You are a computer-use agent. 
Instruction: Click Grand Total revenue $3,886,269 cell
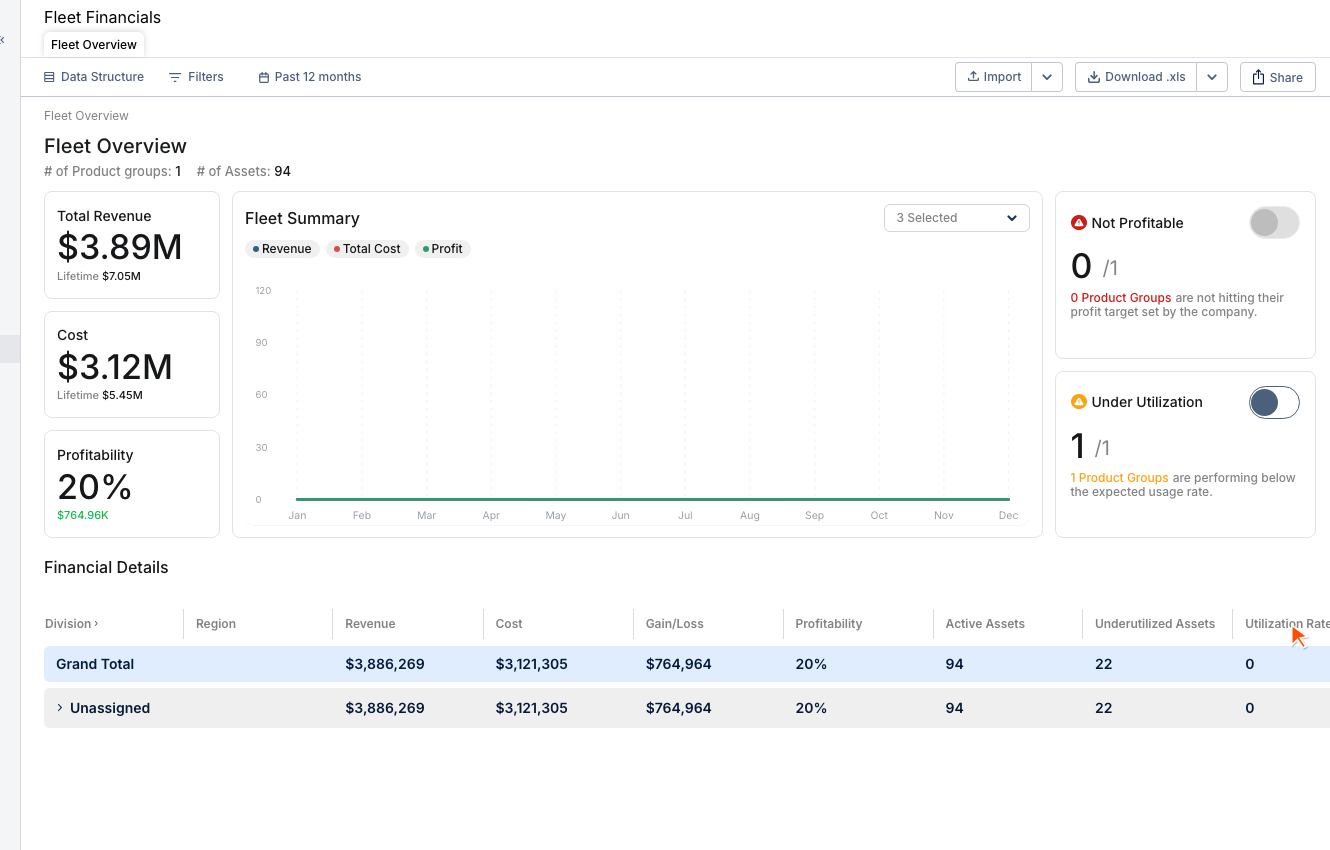click(x=385, y=664)
